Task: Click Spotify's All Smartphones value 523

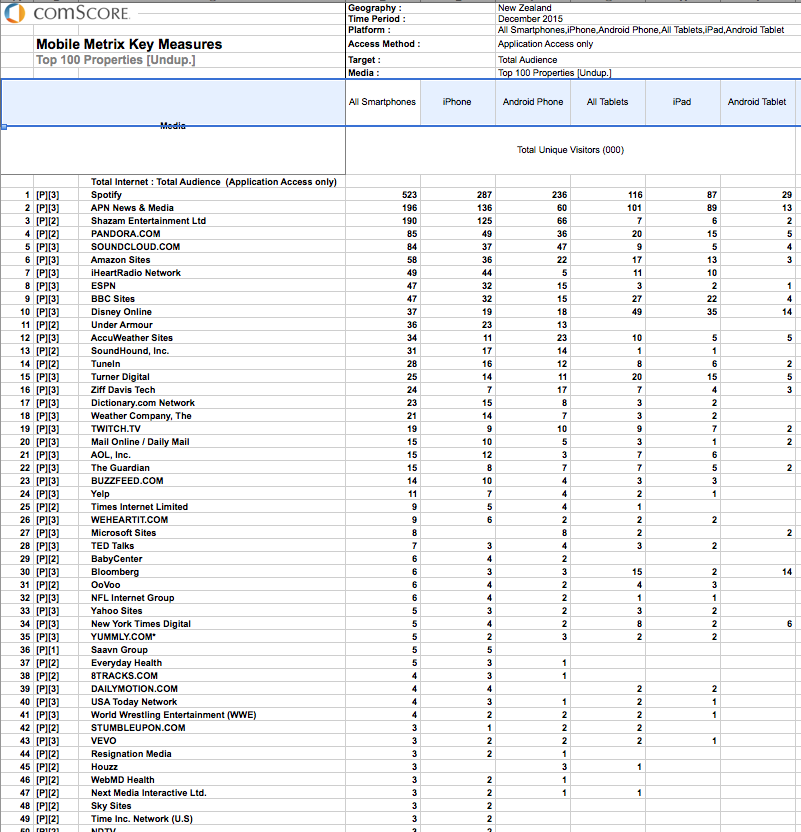Action: click(x=410, y=195)
